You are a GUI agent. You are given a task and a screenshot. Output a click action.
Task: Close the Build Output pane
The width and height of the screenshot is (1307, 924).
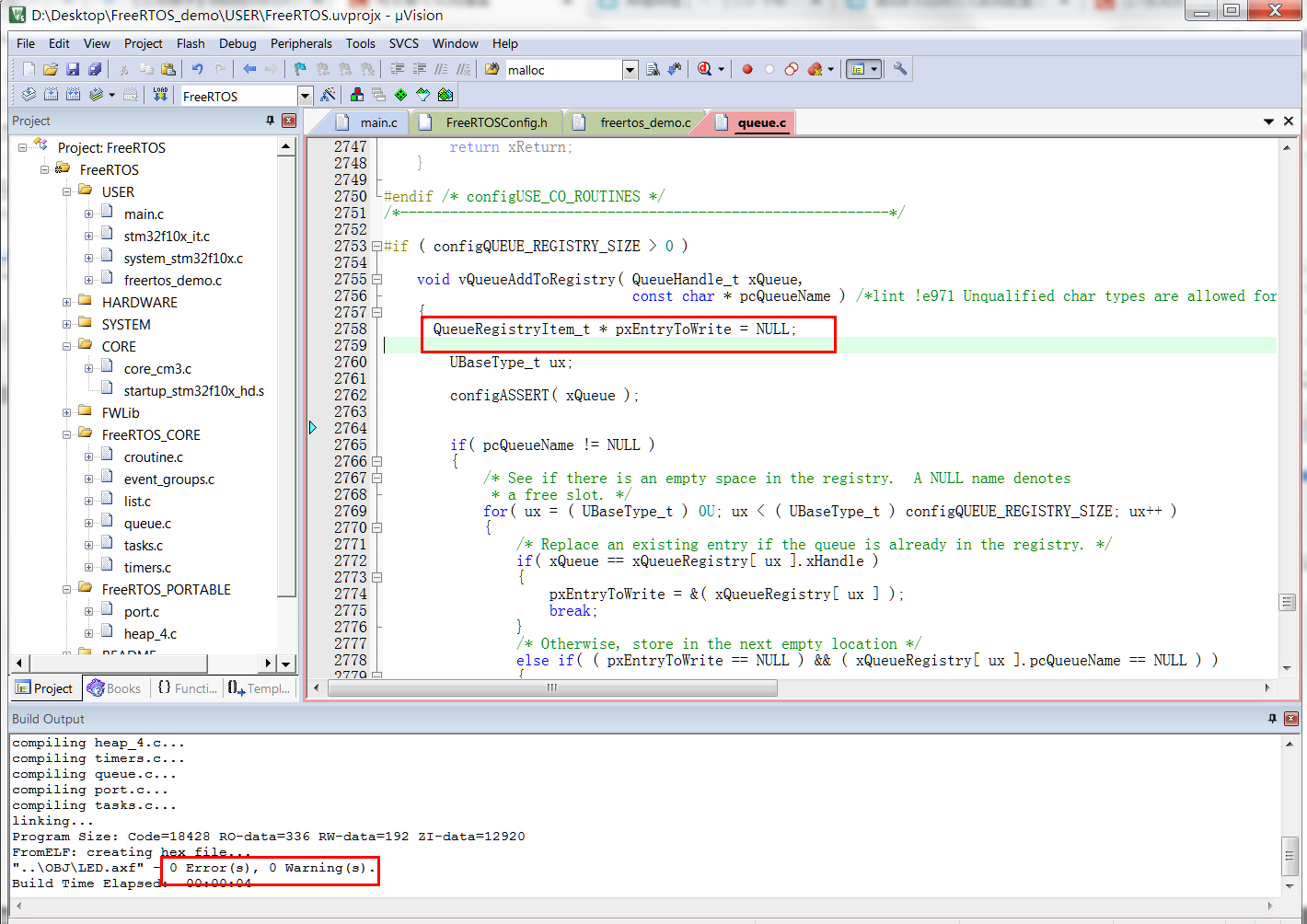tap(1291, 719)
